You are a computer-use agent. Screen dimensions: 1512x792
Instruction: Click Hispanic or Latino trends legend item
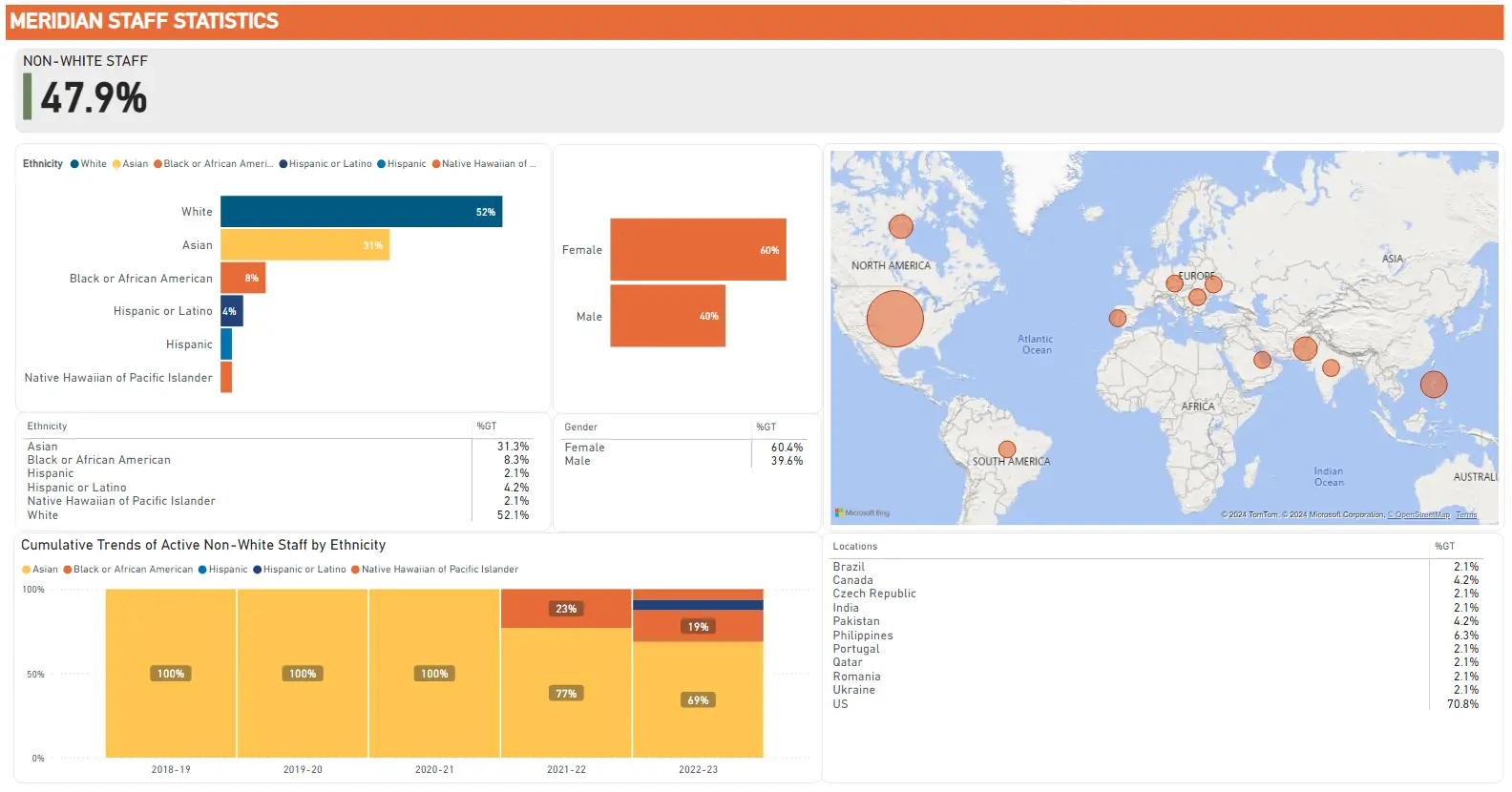point(299,570)
